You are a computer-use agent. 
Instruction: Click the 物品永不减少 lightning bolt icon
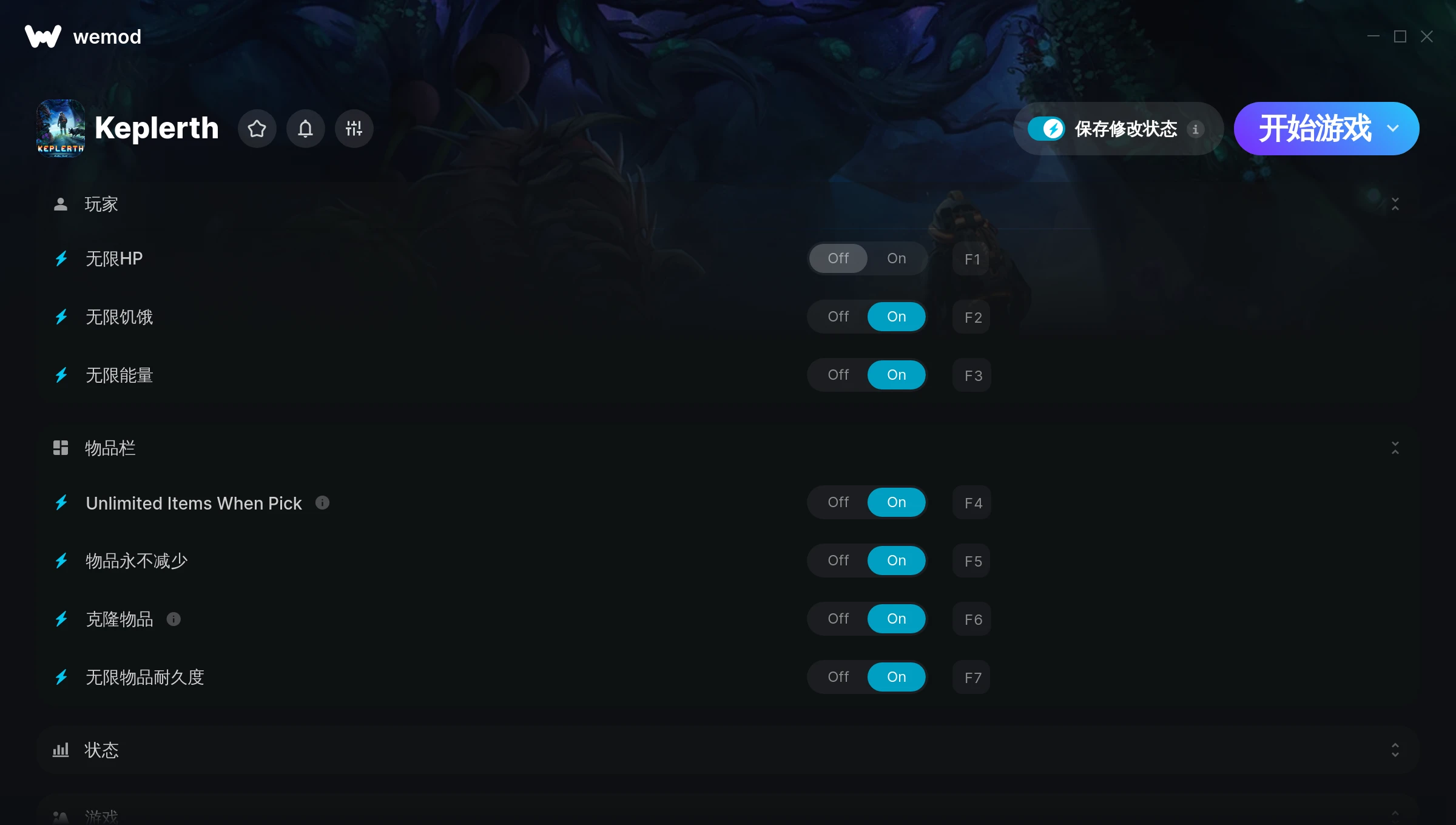coord(61,561)
